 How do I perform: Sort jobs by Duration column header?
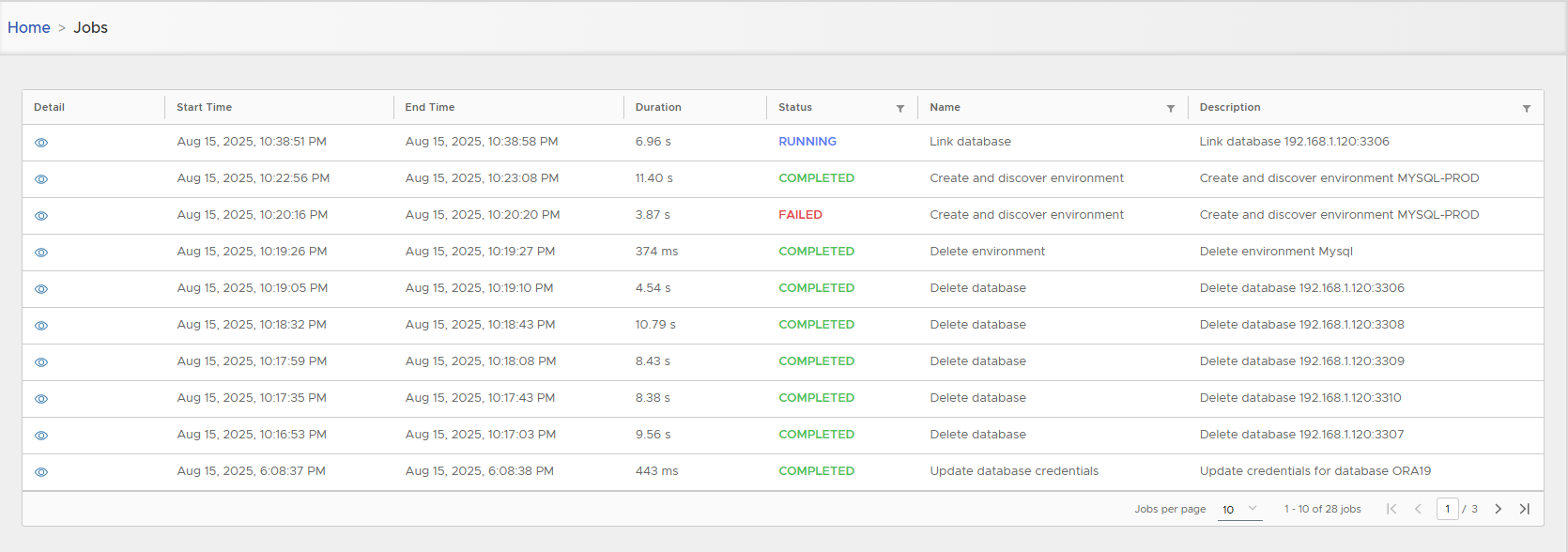click(658, 107)
